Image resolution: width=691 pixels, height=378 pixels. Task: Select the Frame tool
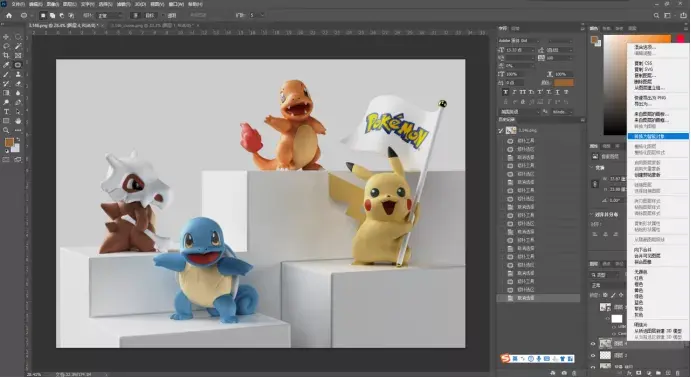[18, 56]
